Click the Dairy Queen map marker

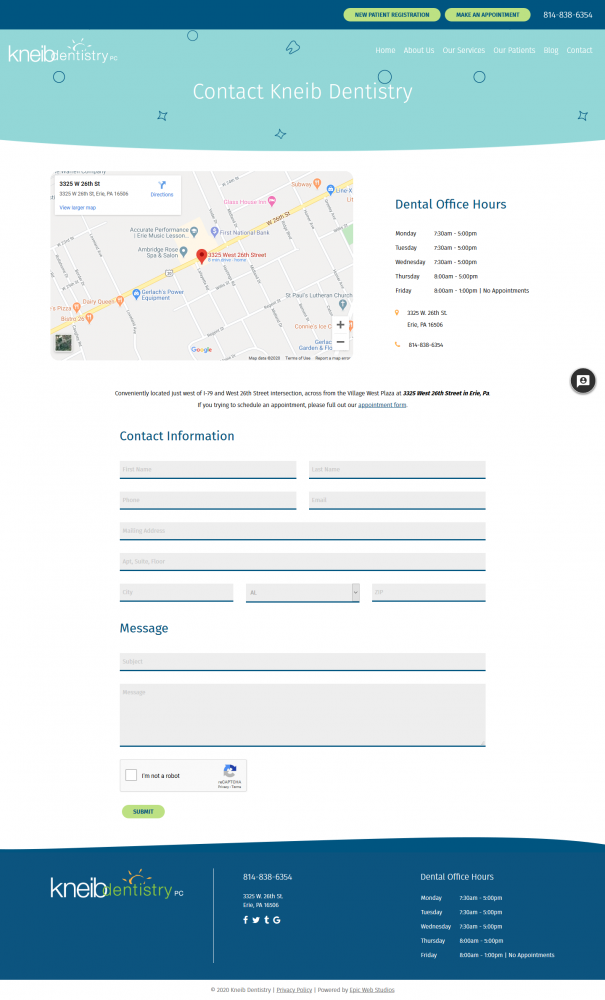pyautogui.click(x=119, y=300)
